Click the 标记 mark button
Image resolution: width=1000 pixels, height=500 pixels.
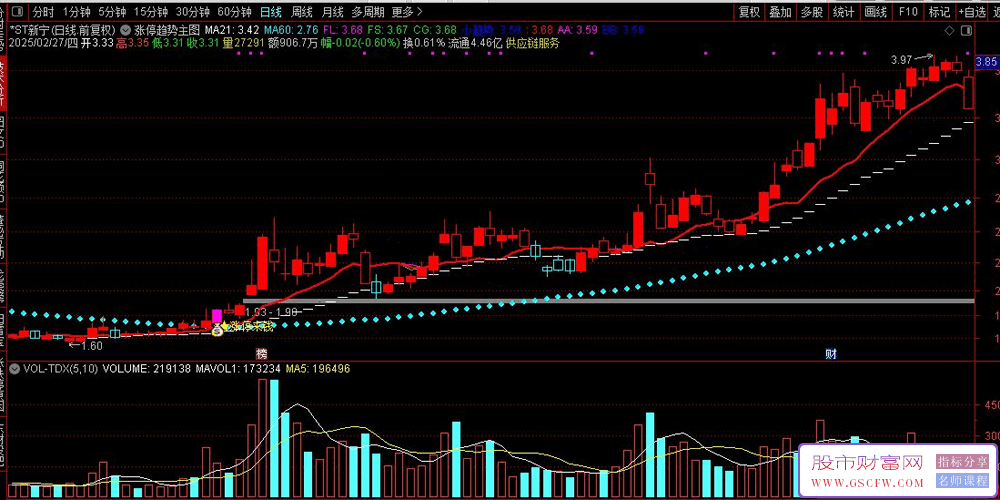coord(939,11)
